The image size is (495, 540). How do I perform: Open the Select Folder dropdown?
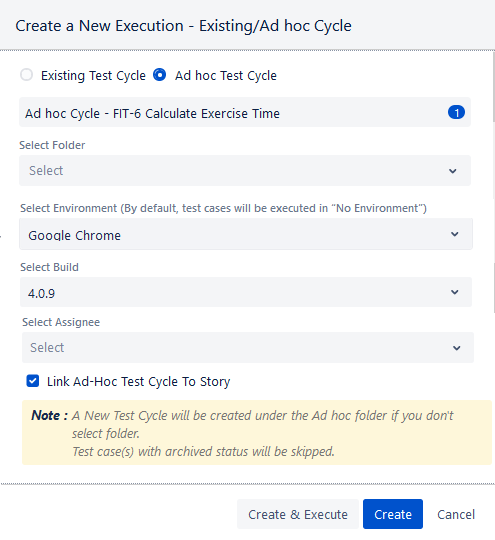tap(245, 170)
